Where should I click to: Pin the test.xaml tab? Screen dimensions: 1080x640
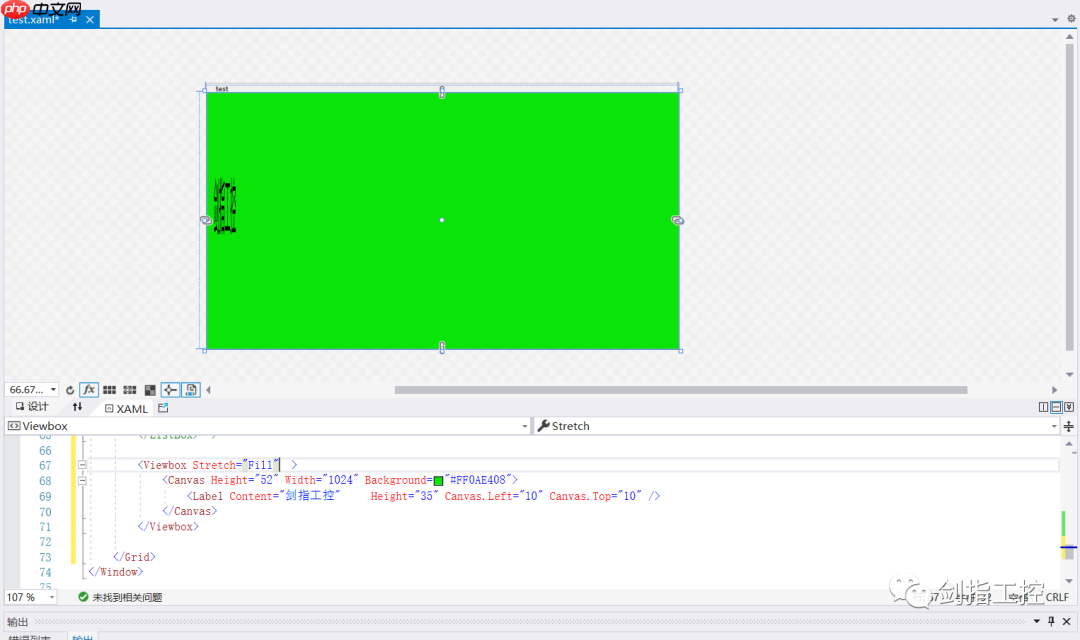pyautogui.click(x=74, y=19)
